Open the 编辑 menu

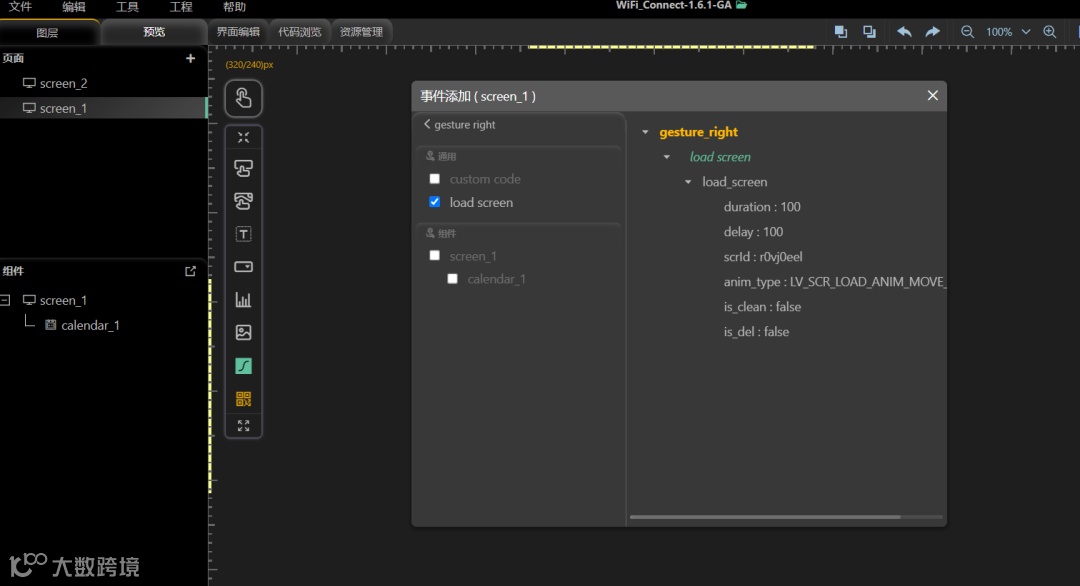click(x=74, y=7)
